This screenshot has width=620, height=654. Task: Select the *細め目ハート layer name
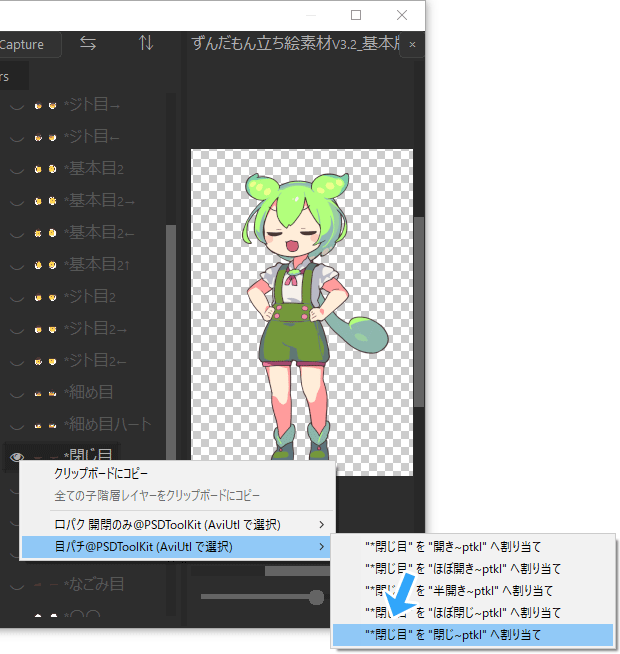coord(107,425)
